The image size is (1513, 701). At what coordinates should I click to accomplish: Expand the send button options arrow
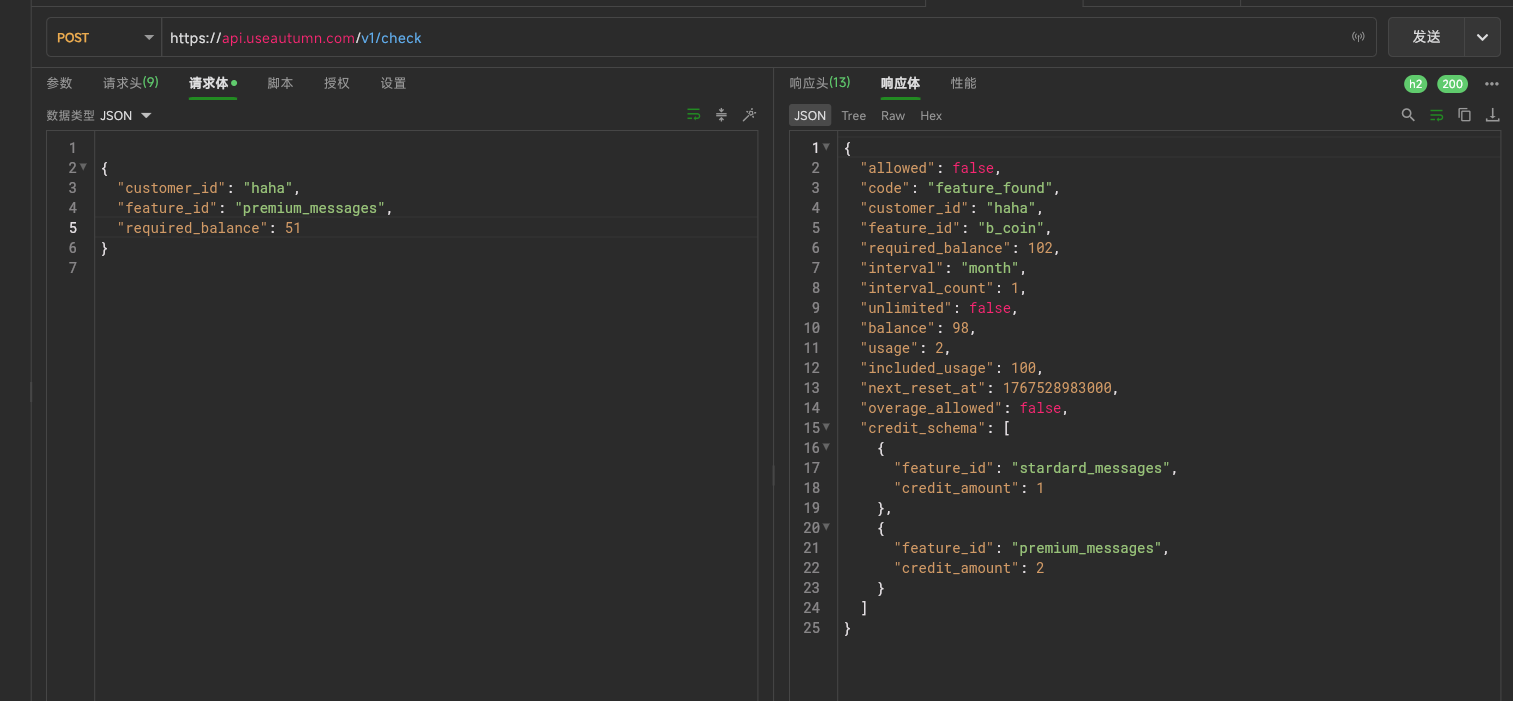point(1482,38)
